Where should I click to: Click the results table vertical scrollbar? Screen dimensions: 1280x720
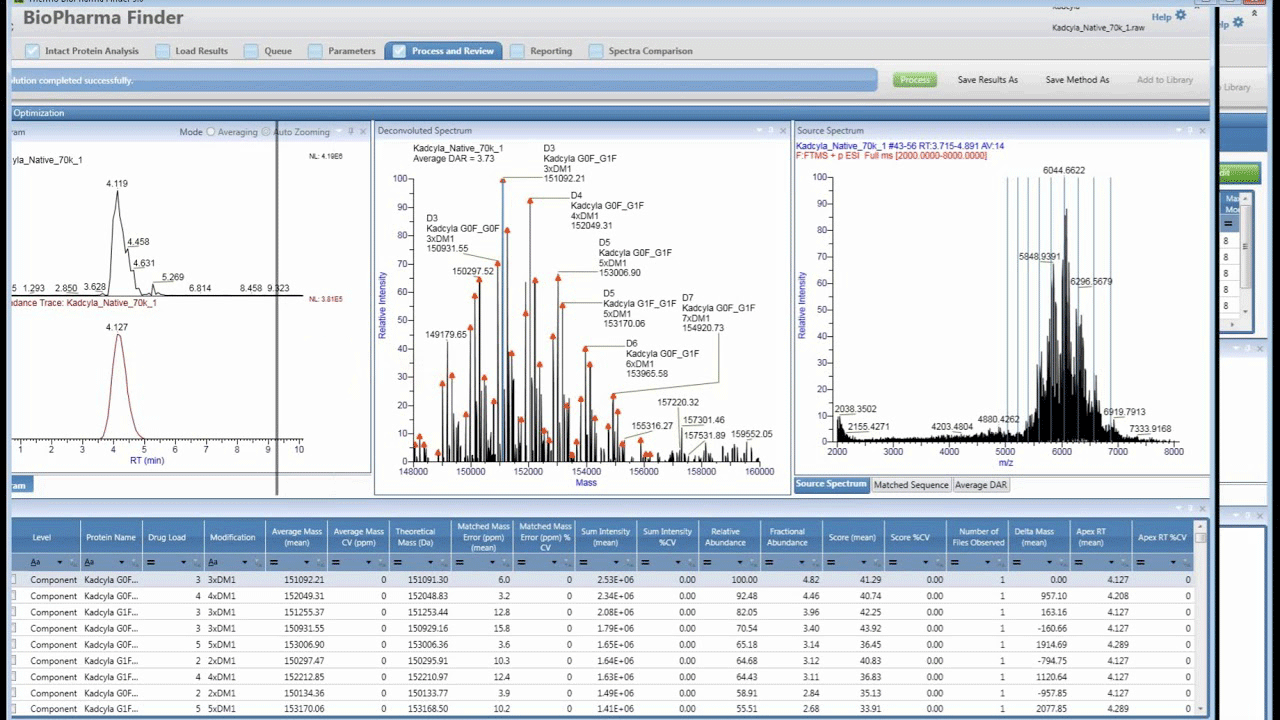pos(1201,620)
